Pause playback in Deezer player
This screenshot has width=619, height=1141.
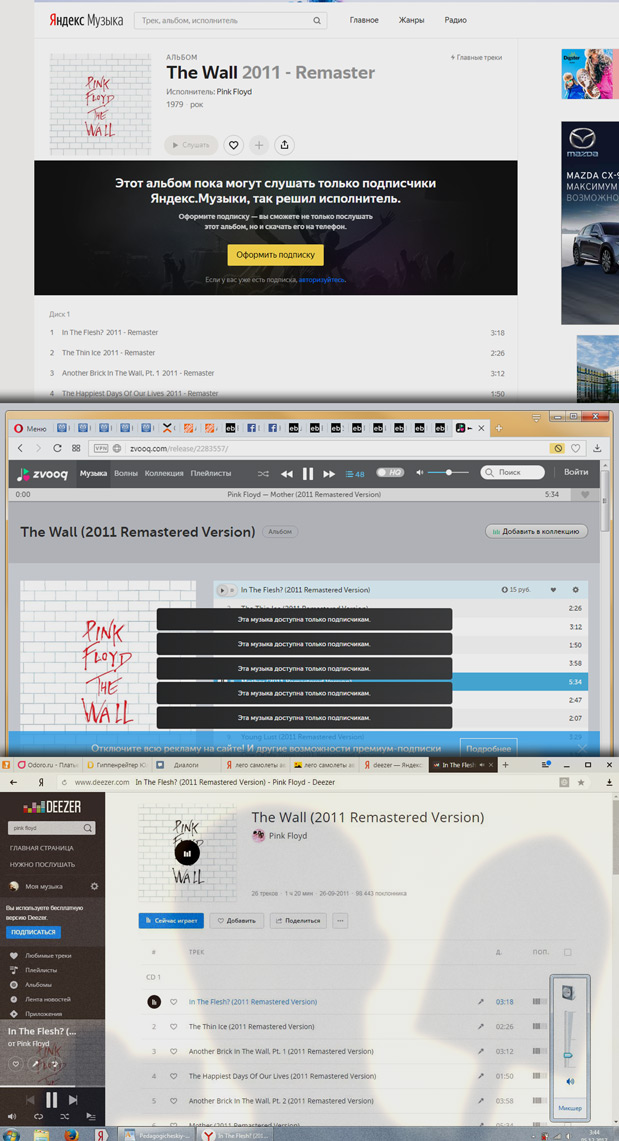tap(51, 1100)
